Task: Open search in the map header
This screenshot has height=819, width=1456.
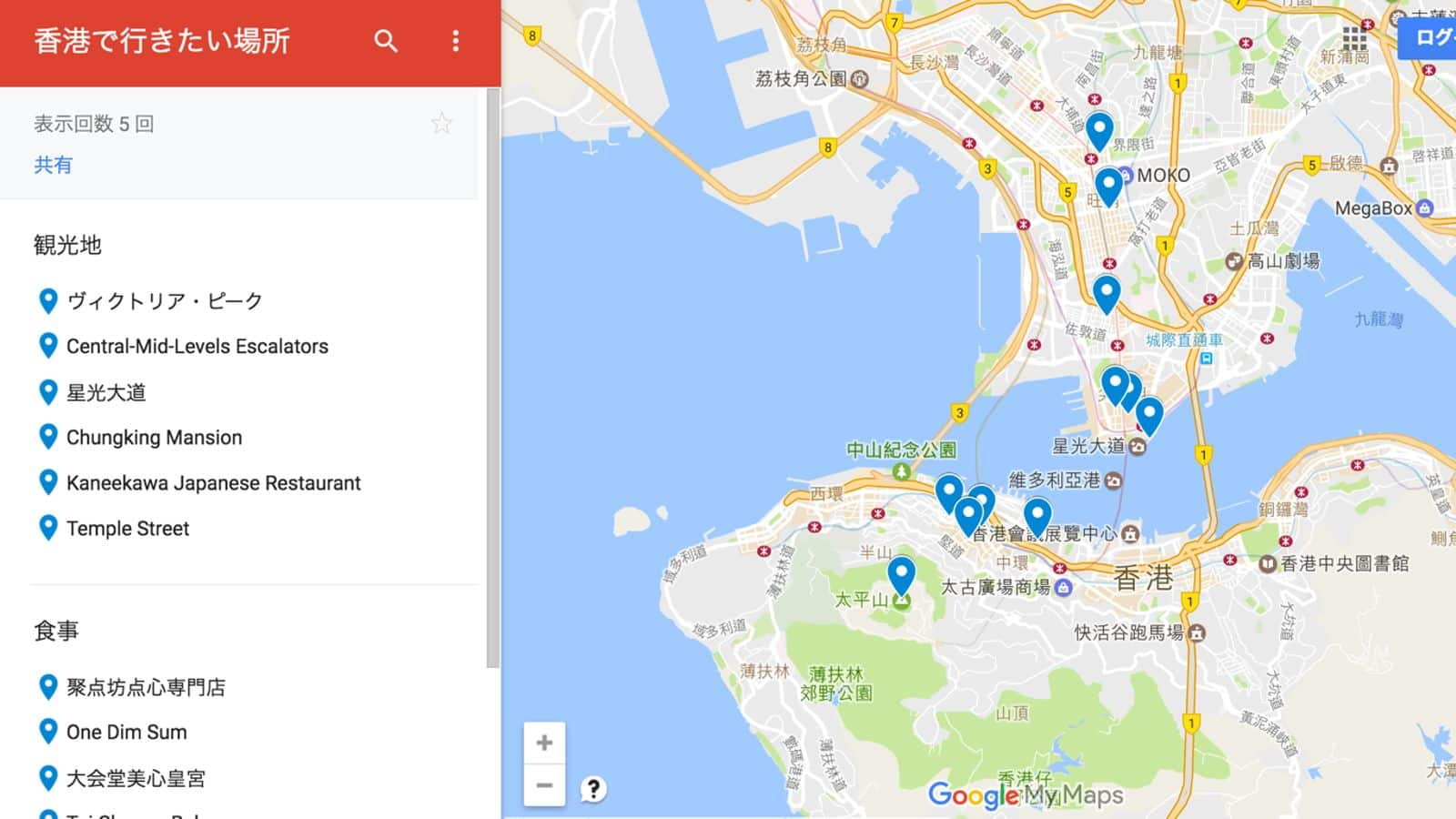Action: click(386, 41)
